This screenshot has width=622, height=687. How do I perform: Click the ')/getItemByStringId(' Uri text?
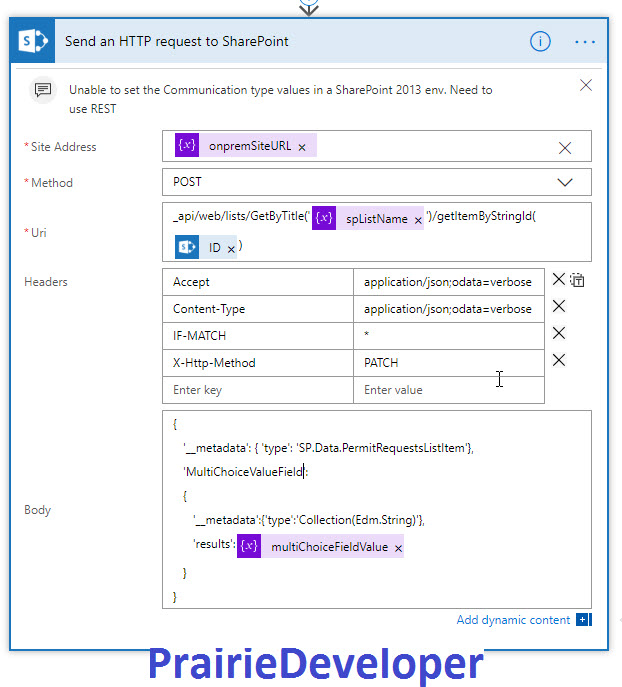[481, 216]
